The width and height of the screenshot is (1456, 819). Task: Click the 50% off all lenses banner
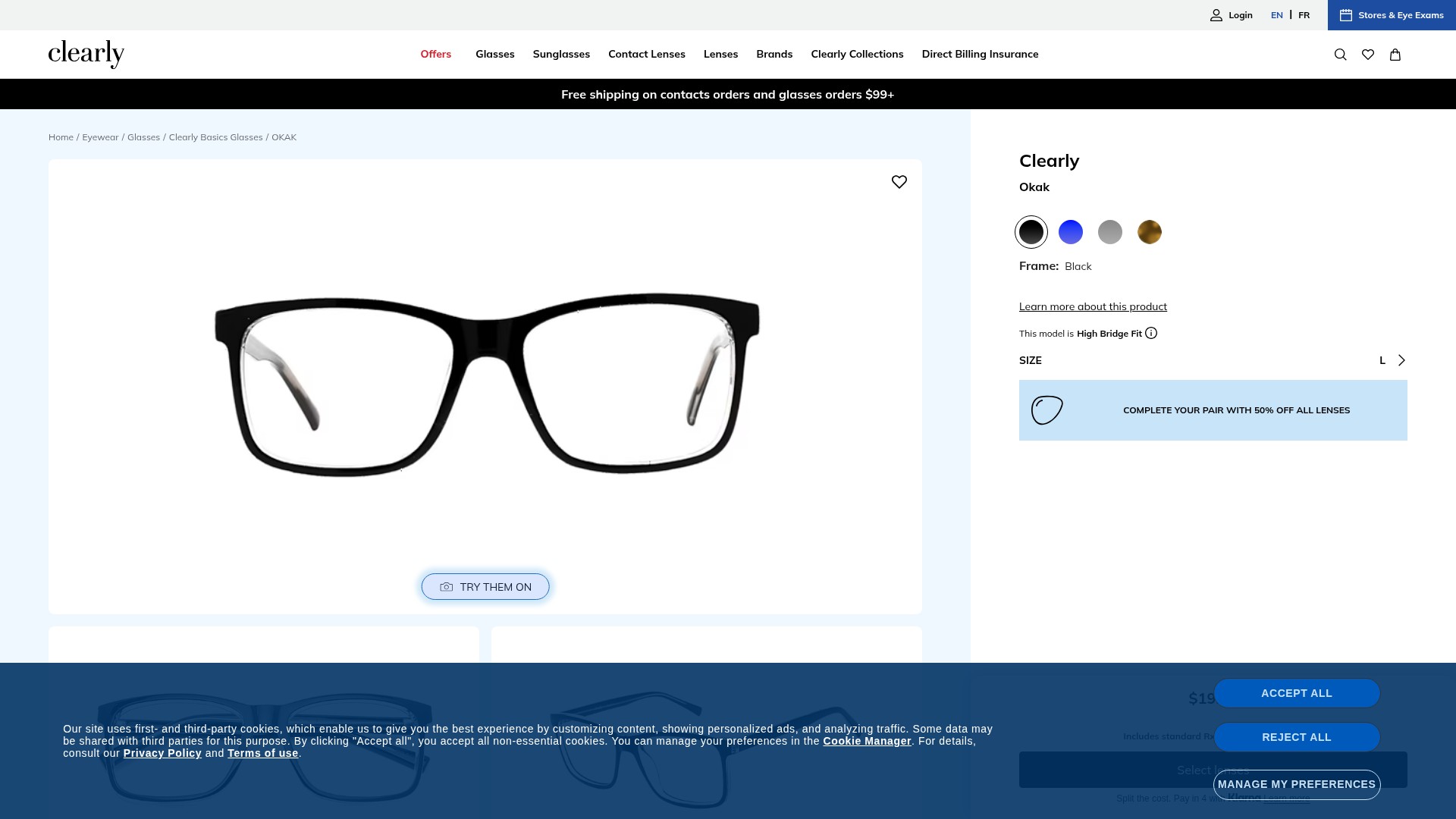[1213, 410]
